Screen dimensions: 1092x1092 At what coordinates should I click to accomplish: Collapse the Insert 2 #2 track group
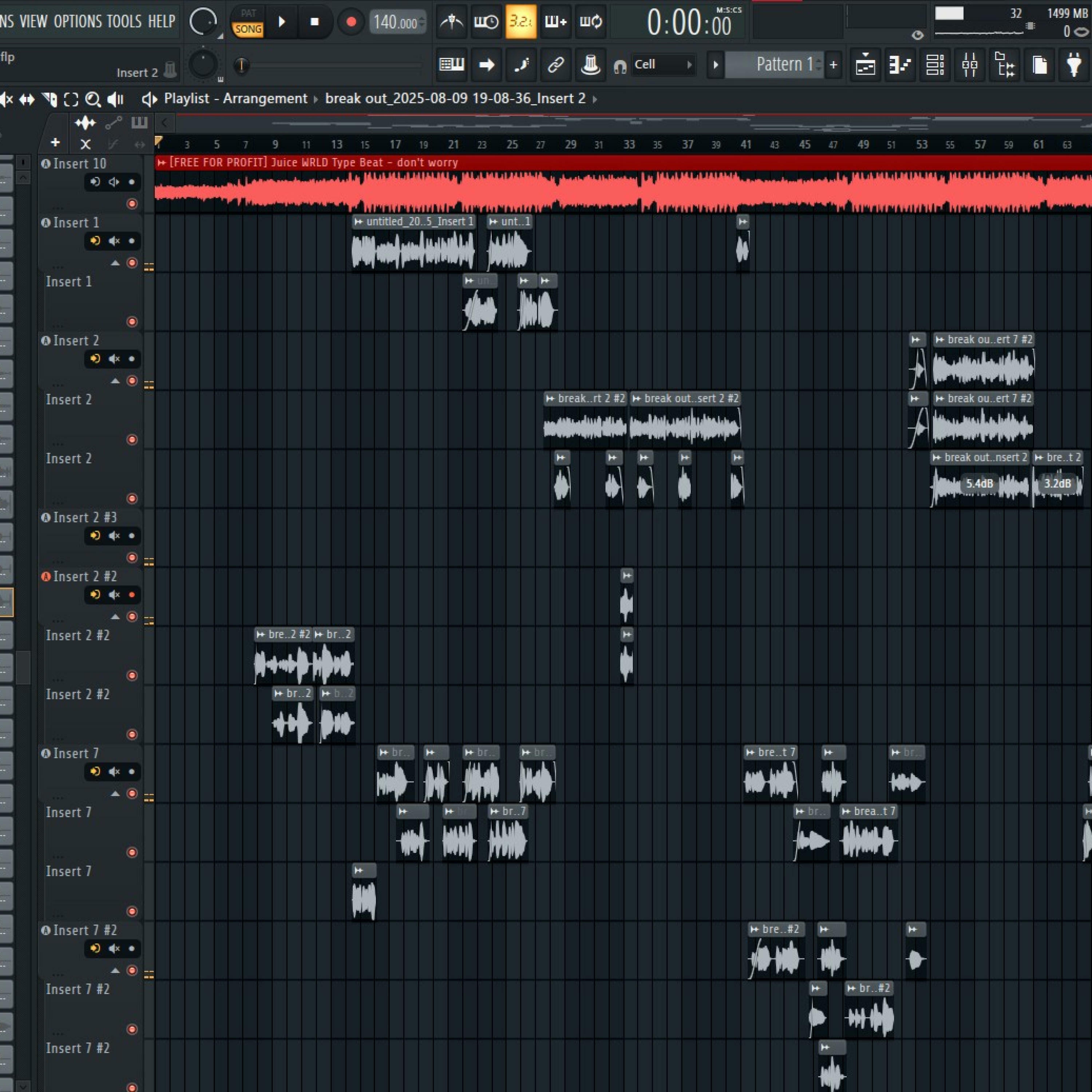point(115,617)
